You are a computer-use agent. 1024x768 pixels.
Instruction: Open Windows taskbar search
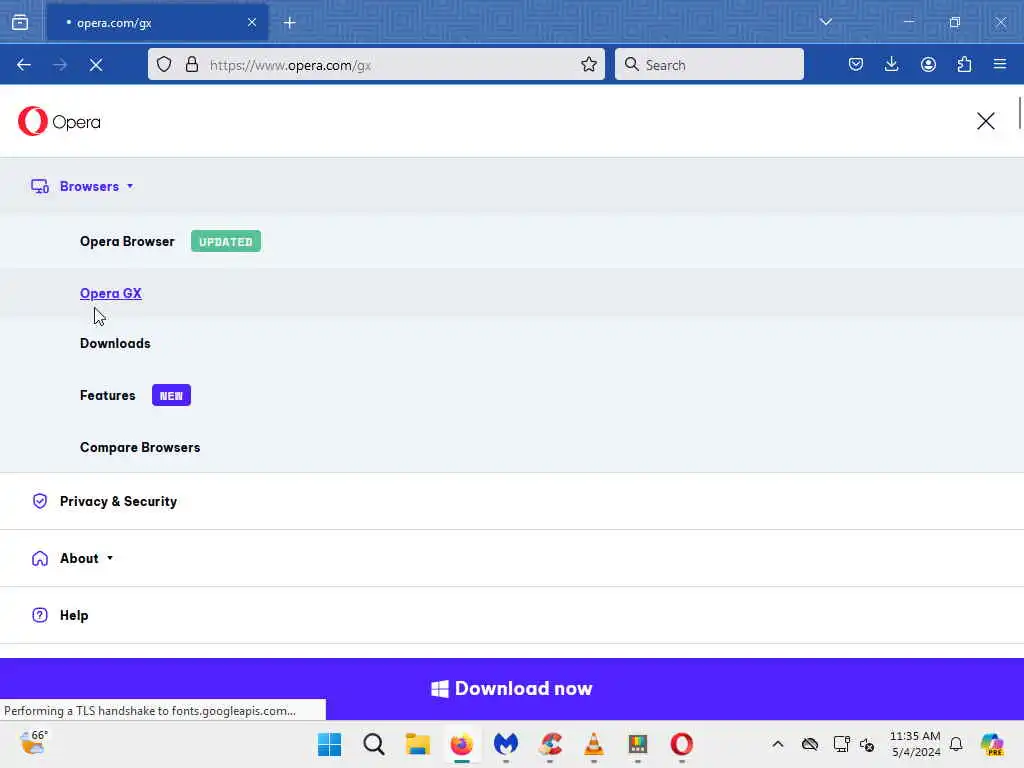tap(374, 744)
